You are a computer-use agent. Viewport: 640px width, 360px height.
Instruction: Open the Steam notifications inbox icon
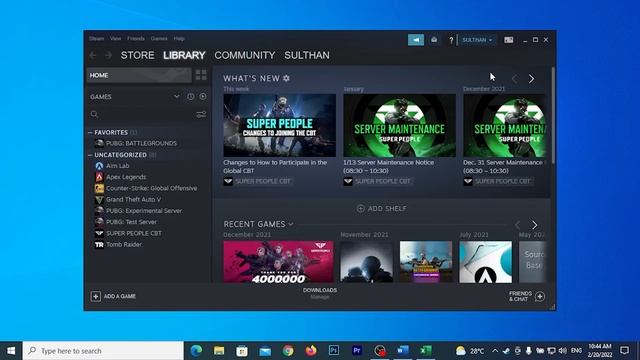(434, 40)
